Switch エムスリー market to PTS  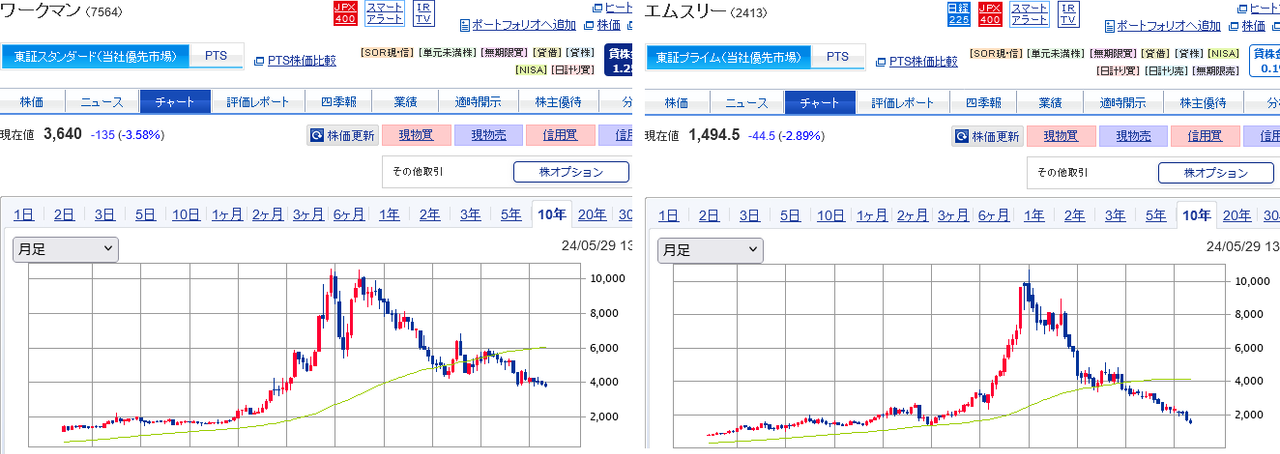838,57
